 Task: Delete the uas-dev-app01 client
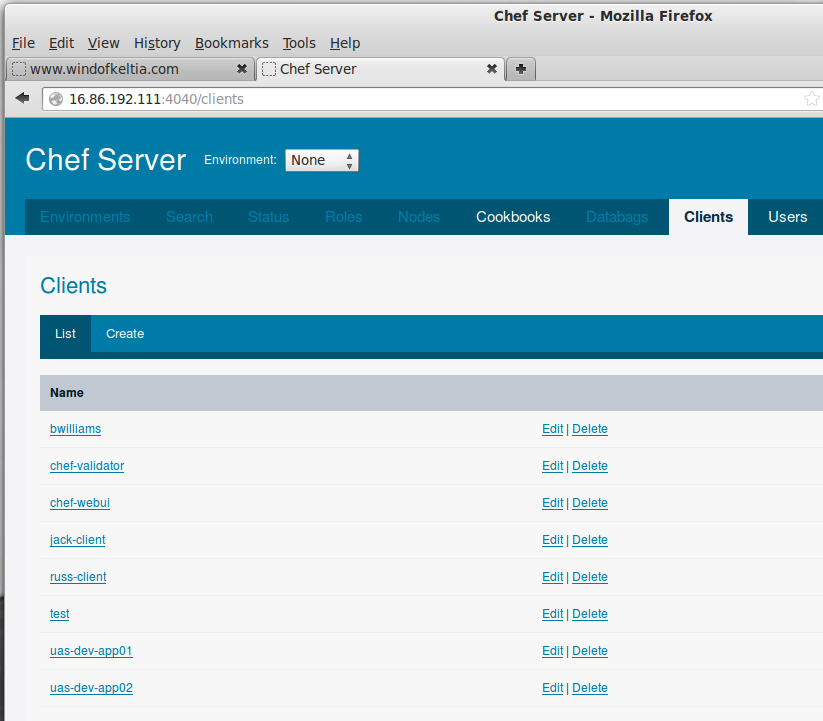click(589, 651)
